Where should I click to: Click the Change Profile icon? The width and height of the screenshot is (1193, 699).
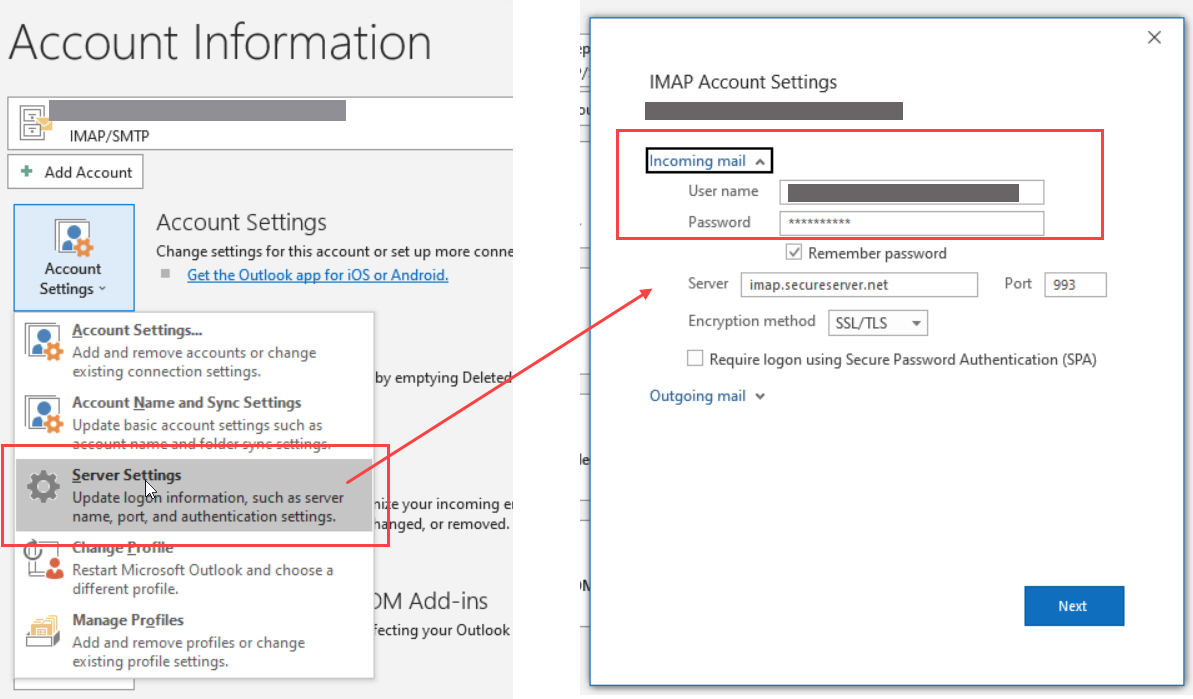point(43,560)
